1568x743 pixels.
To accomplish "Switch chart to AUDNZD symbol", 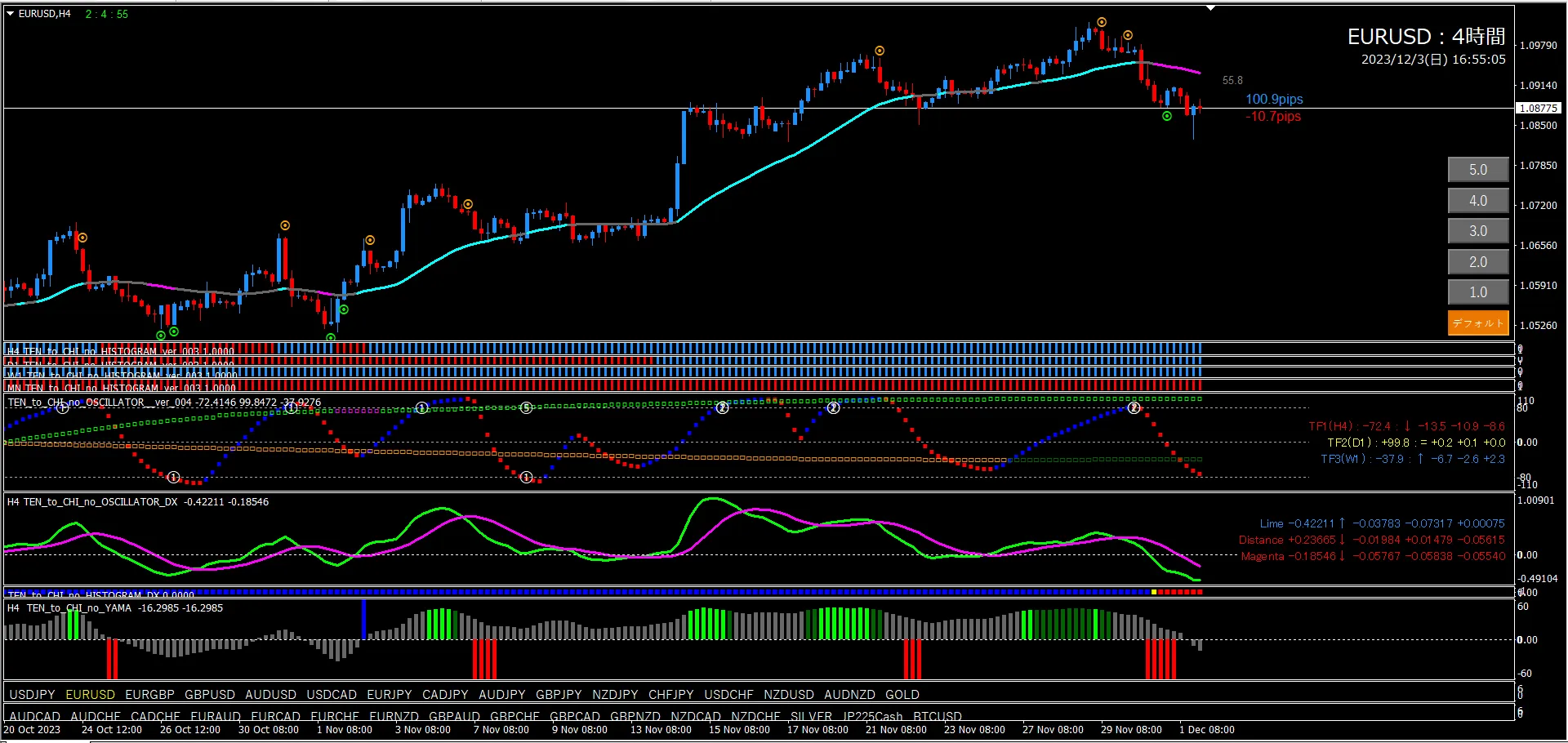I will coord(849,695).
